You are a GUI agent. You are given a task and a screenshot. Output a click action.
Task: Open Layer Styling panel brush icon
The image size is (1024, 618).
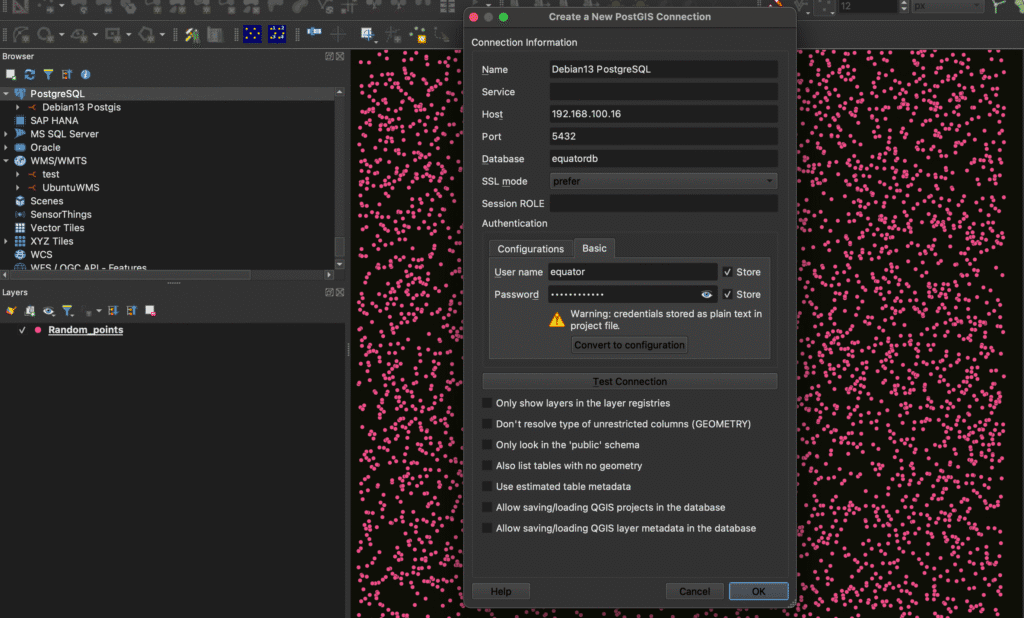pyautogui.click(x=11, y=311)
